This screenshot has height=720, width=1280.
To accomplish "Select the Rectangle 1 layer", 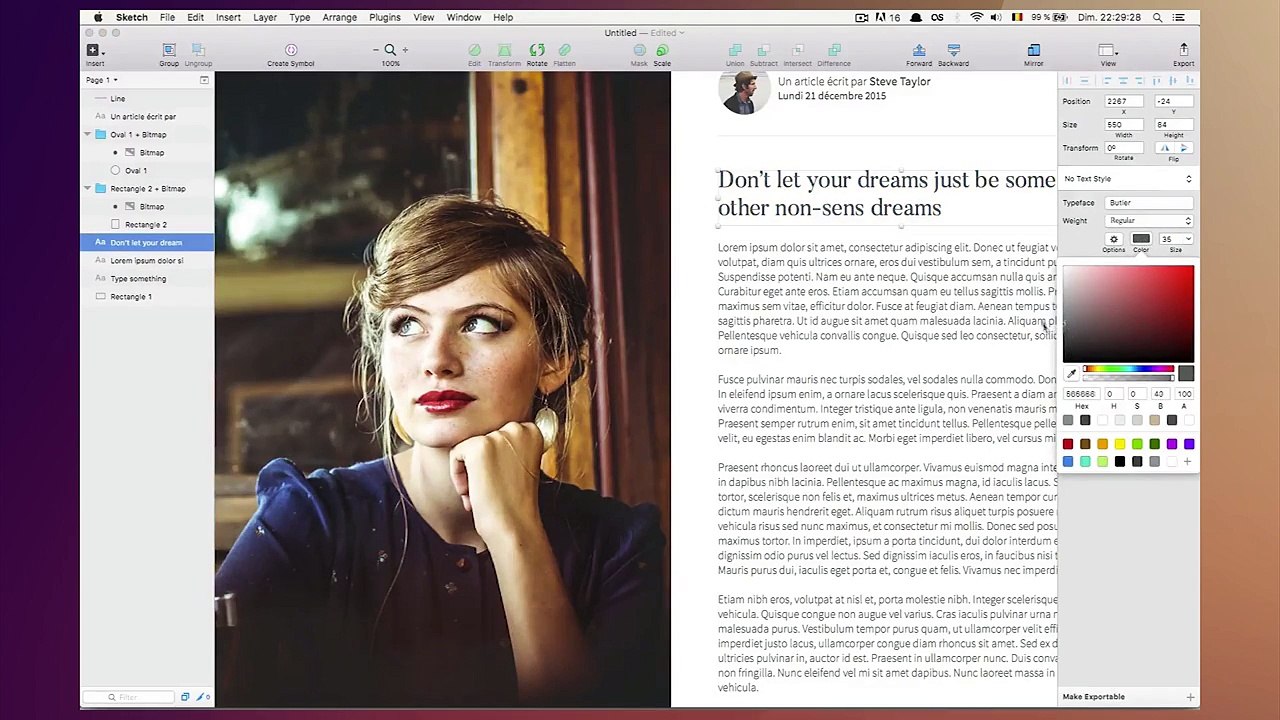I will point(147,296).
